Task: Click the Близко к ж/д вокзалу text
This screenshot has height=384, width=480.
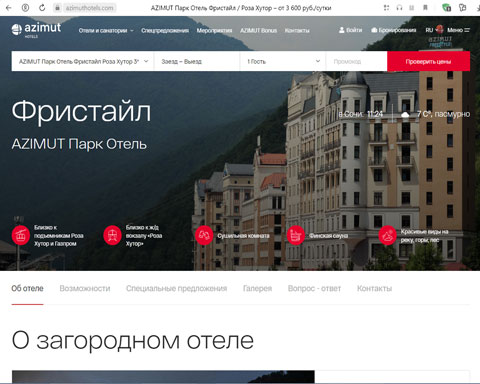Action: point(144,235)
